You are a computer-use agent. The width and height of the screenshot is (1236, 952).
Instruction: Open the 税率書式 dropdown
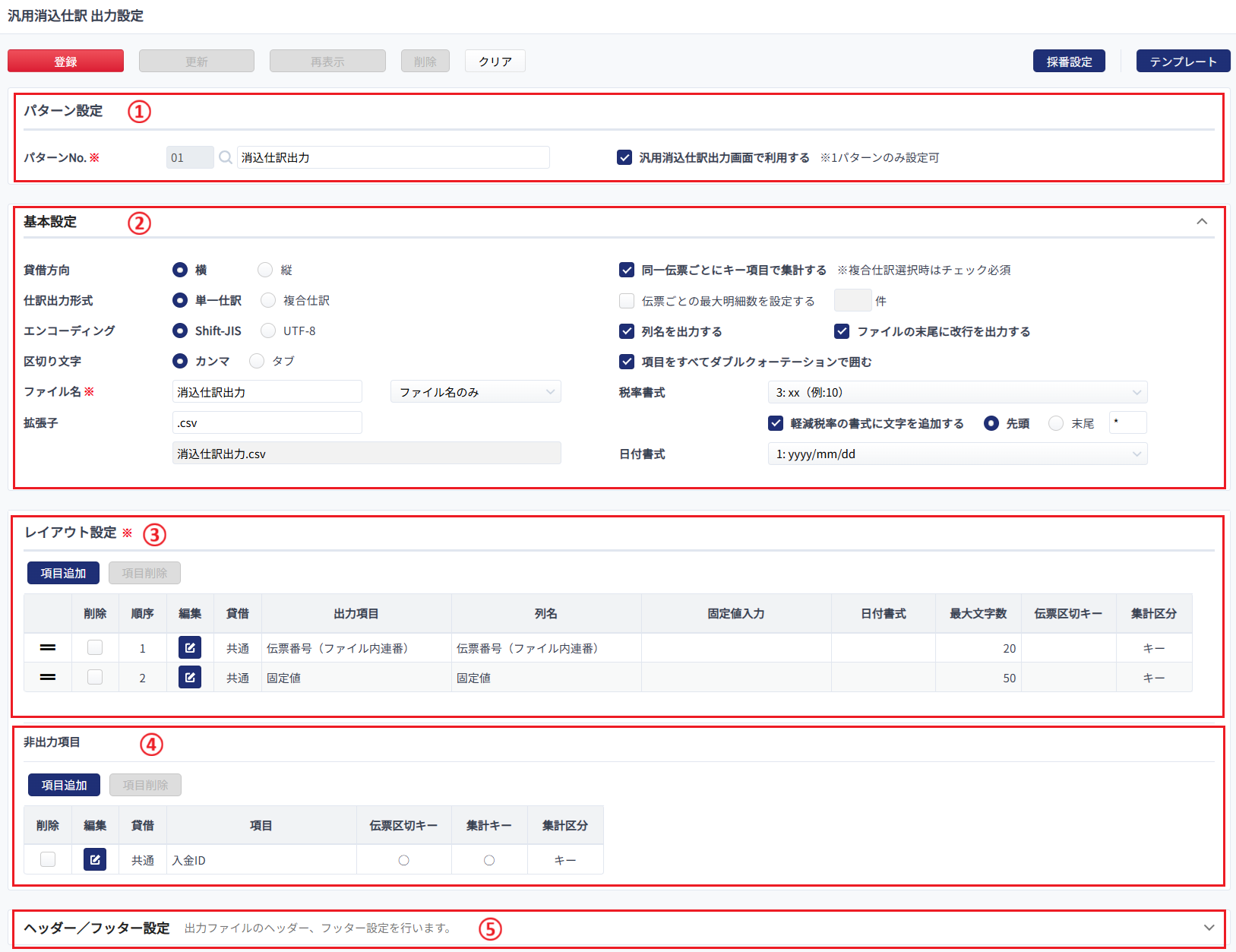(x=957, y=393)
